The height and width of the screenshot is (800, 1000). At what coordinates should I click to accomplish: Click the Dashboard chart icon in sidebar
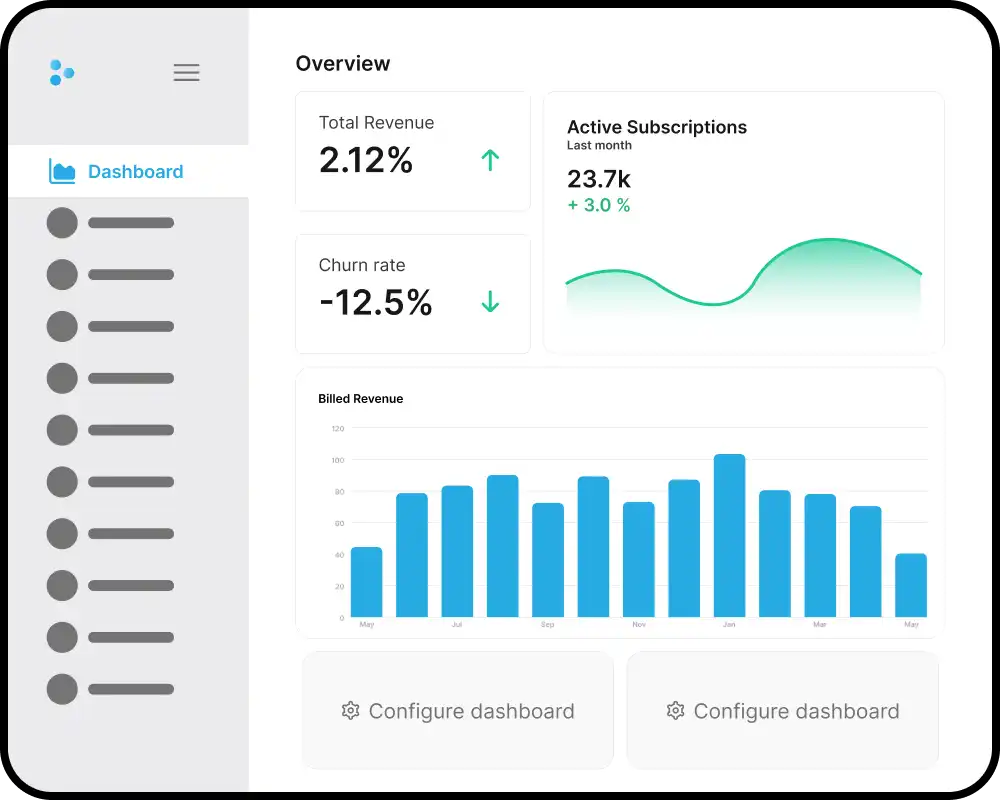click(x=62, y=172)
